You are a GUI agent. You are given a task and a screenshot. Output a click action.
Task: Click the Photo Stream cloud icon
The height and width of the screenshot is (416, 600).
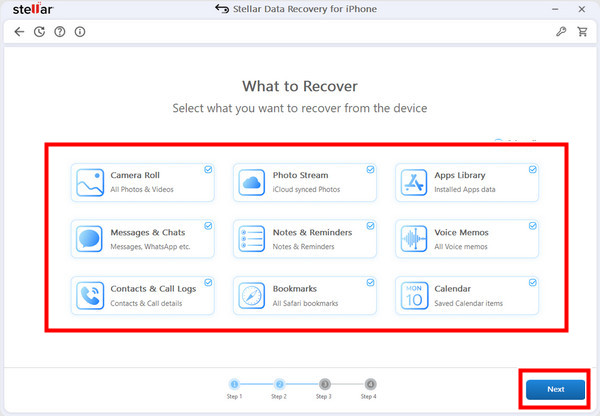[251, 183]
